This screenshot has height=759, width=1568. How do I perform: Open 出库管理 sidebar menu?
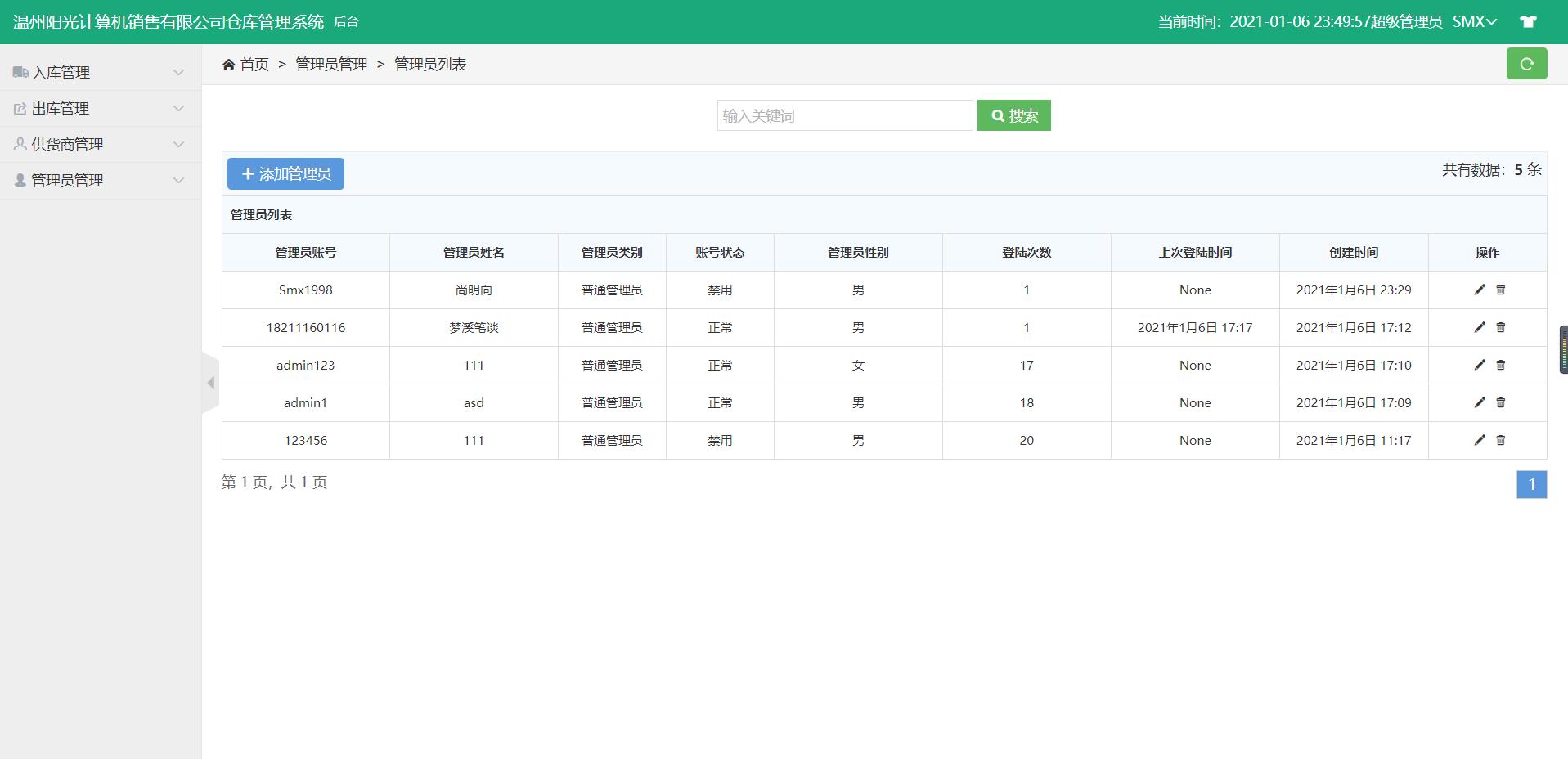click(101, 108)
